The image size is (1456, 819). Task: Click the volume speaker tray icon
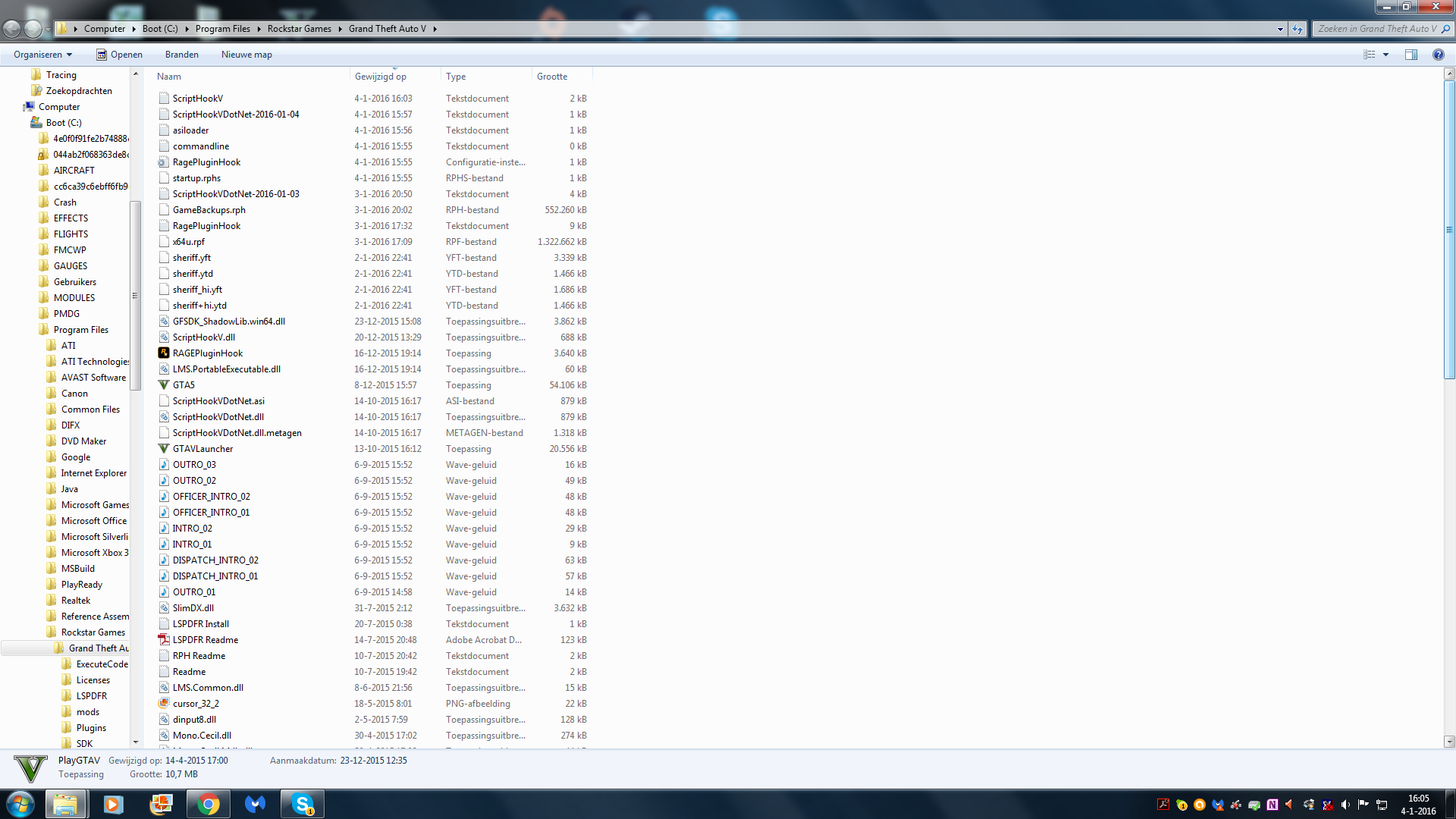coord(1345,805)
